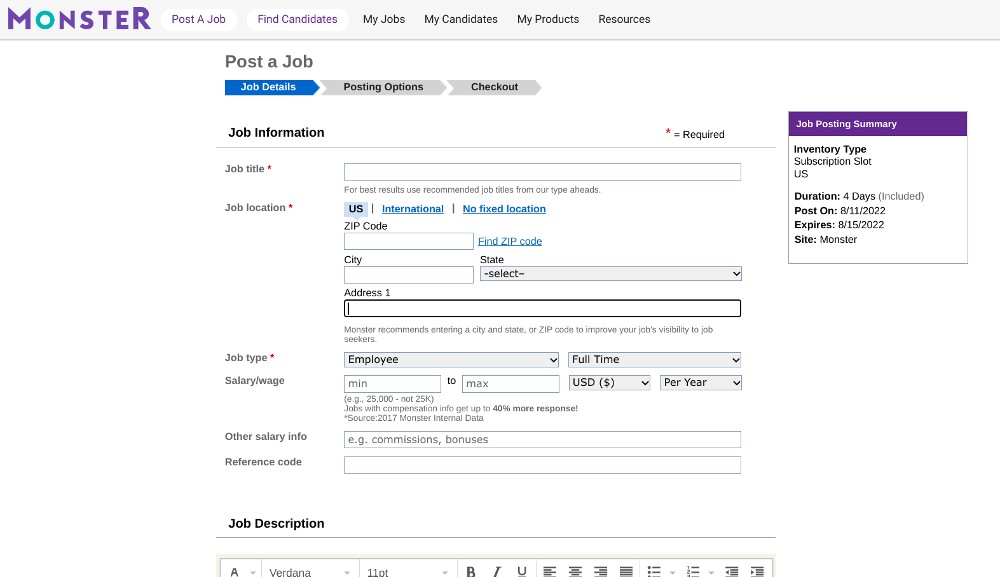Toggle bold formatting in the editor
The width and height of the screenshot is (1000, 577).
pyautogui.click(x=471, y=571)
